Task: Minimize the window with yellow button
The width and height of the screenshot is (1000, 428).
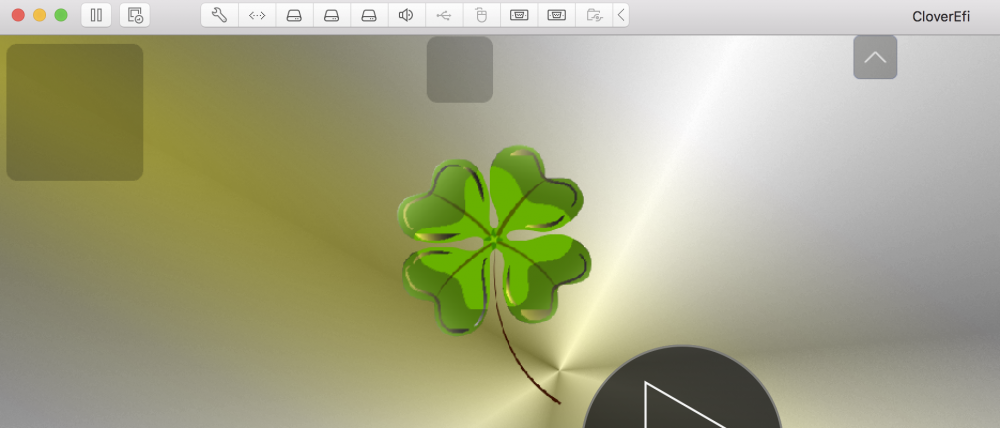Action: pos(40,15)
